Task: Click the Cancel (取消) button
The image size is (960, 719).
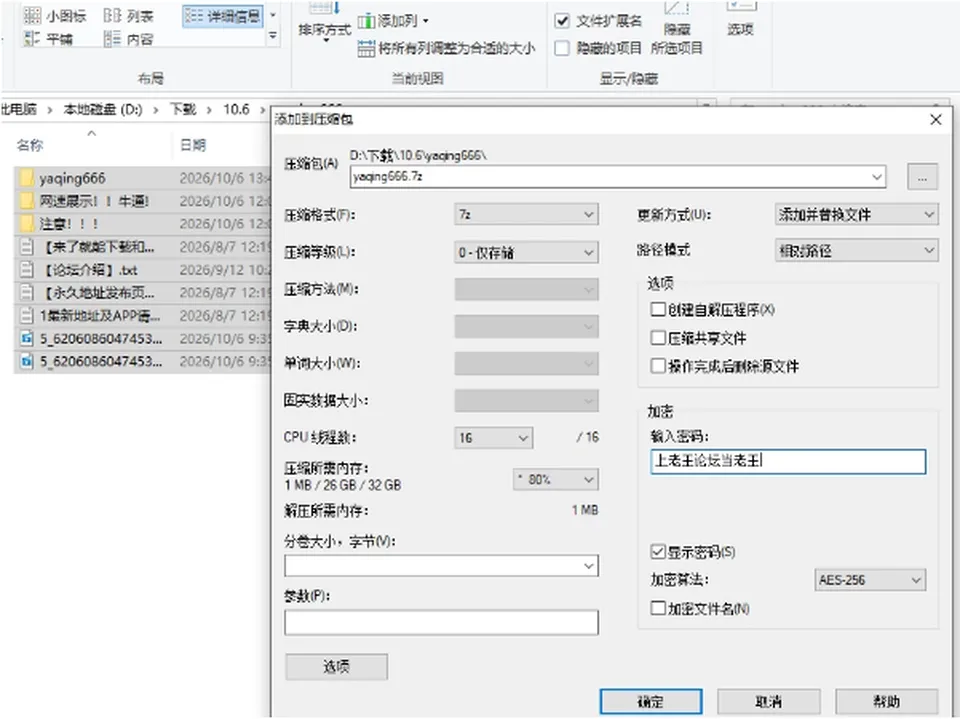Action: (x=768, y=702)
